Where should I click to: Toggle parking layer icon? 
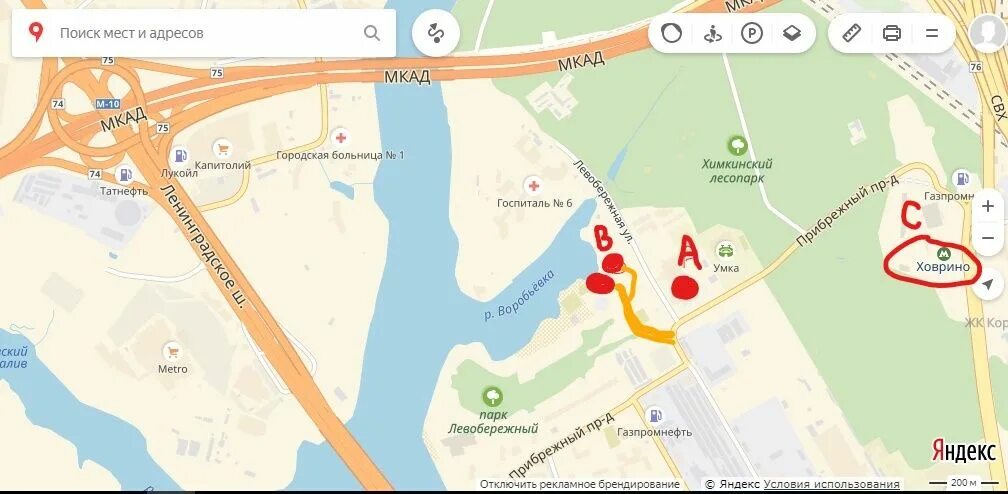pos(752,33)
